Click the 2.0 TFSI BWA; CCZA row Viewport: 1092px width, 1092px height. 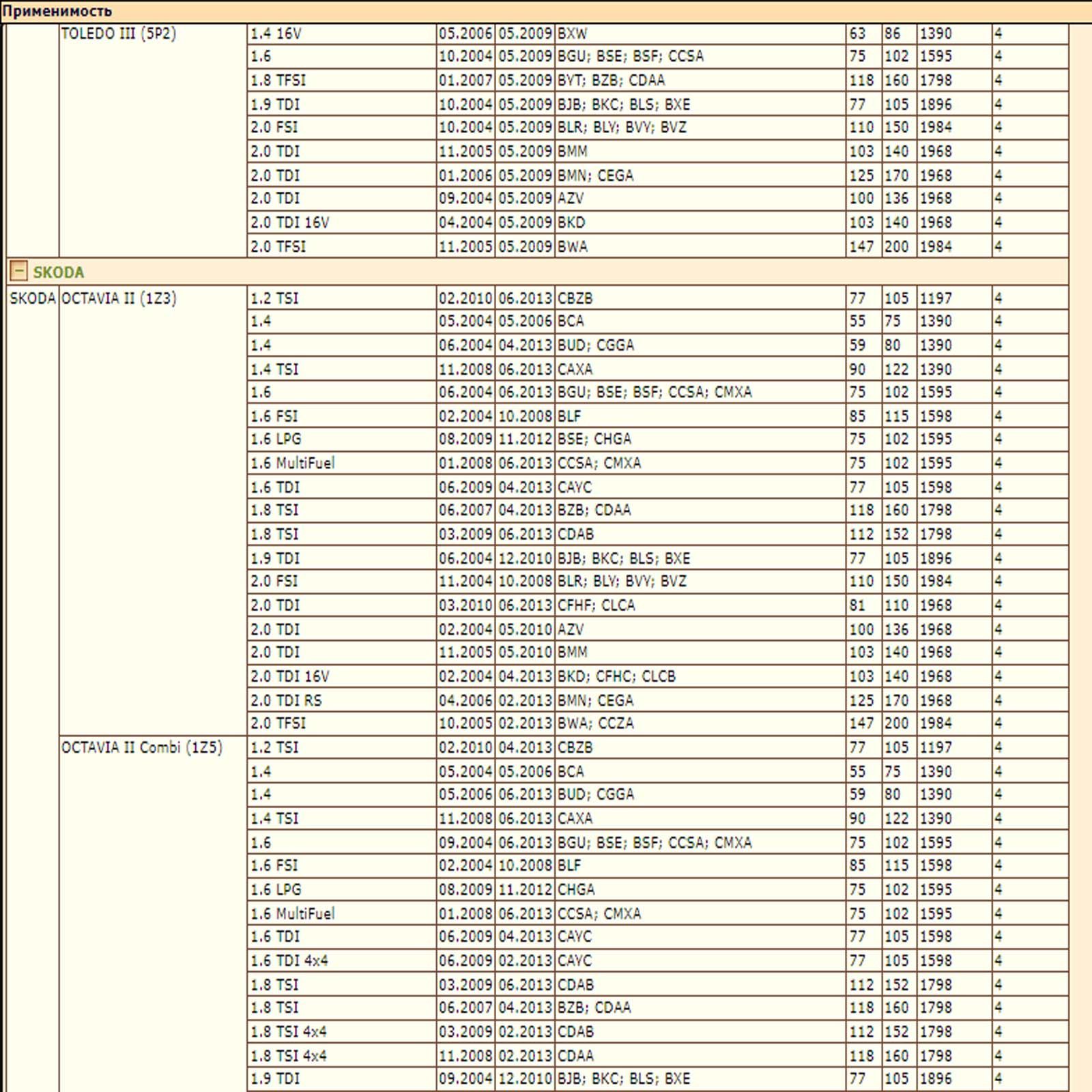tap(658, 723)
